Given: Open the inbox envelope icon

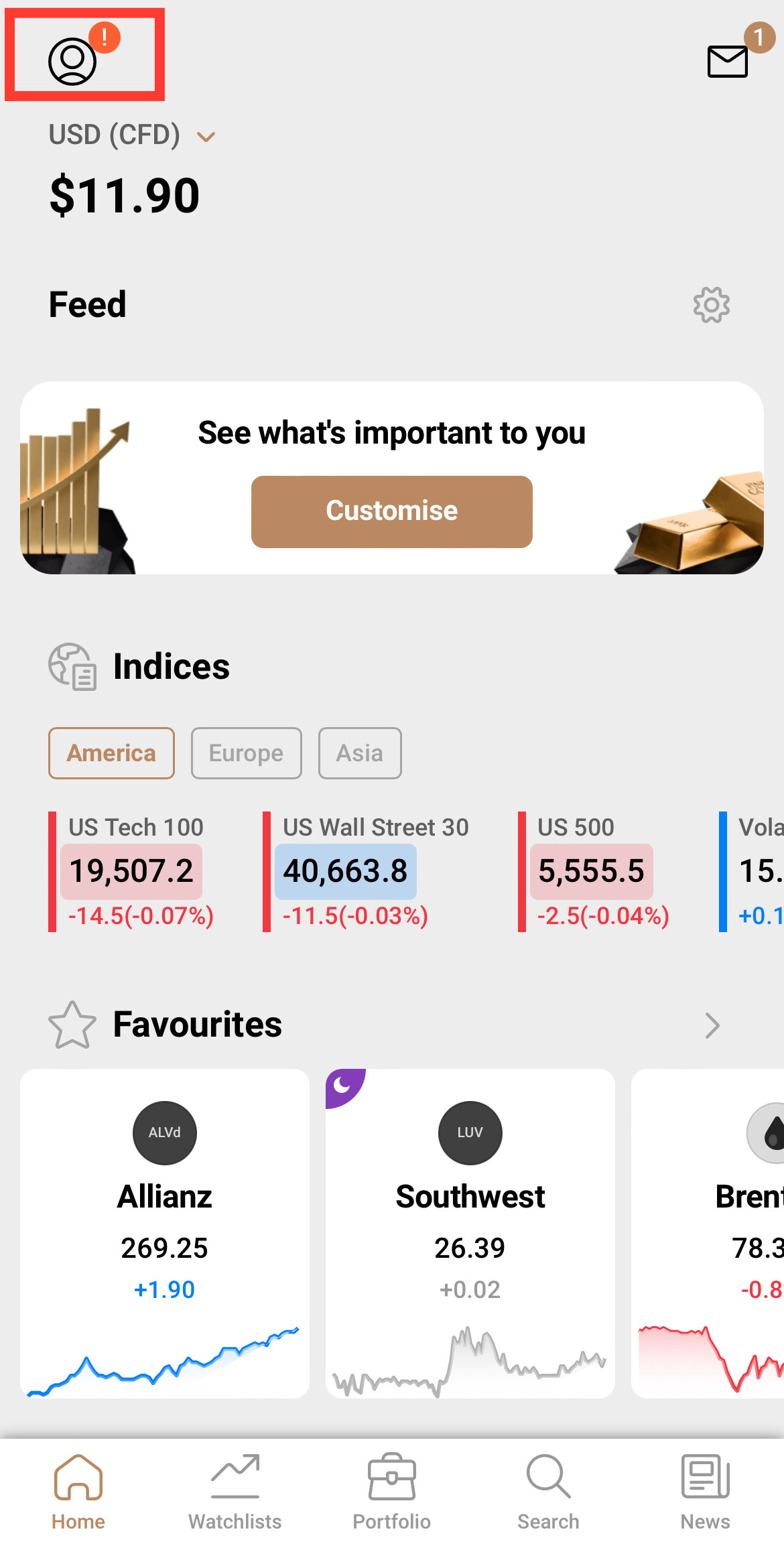Looking at the screenshot, I should (x=727, y=62).
